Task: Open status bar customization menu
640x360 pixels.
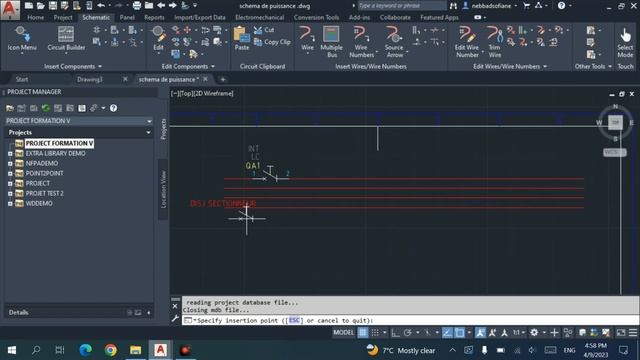Action: (633, 333)
